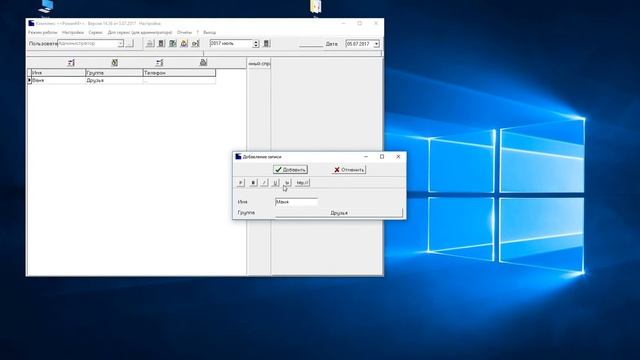The width and height of the screenshot is (640, 360).
Task: Click the first toolbar icon after the ellipsis button
Action: (x=150, y=43)
